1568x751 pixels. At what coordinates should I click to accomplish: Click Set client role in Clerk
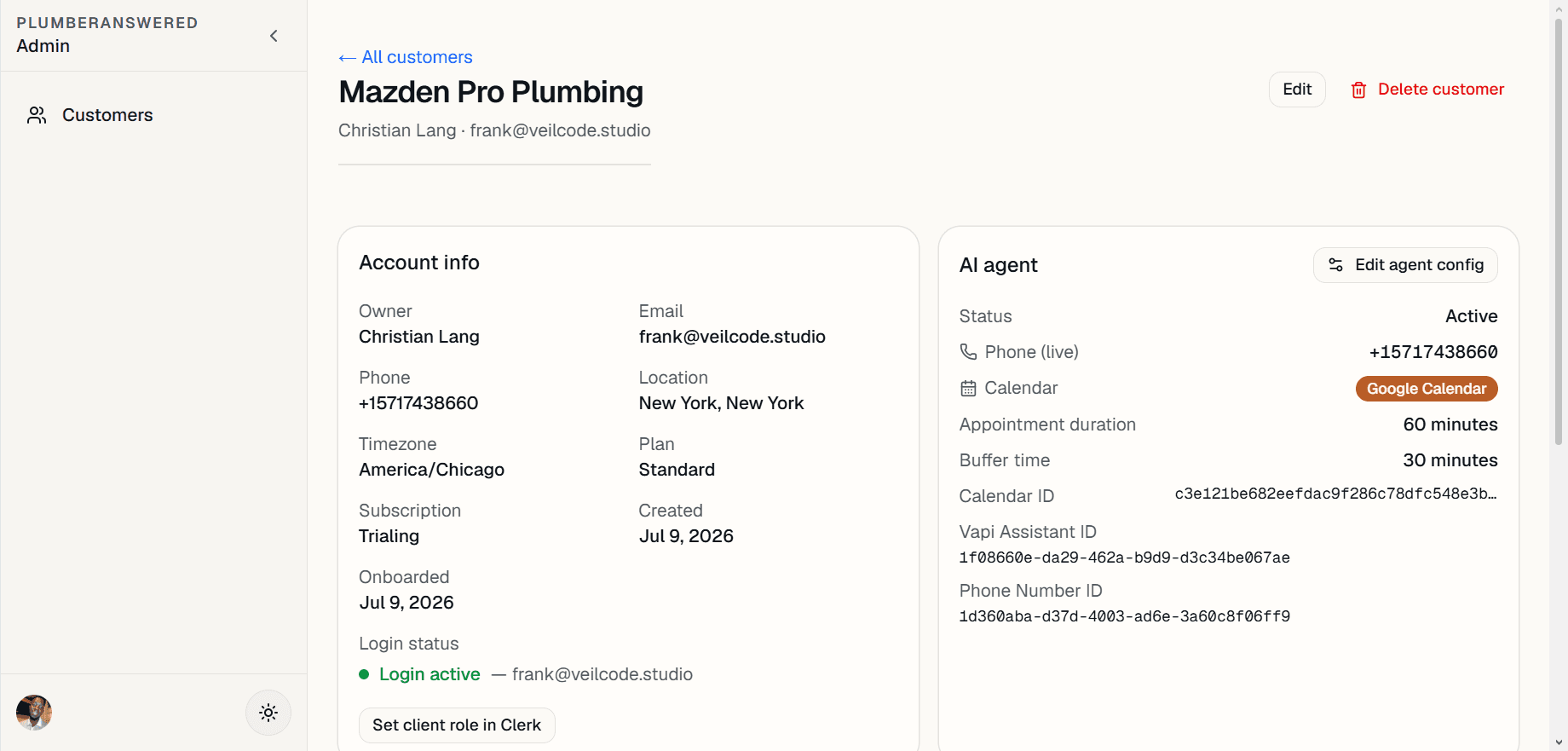pos(457,725)
